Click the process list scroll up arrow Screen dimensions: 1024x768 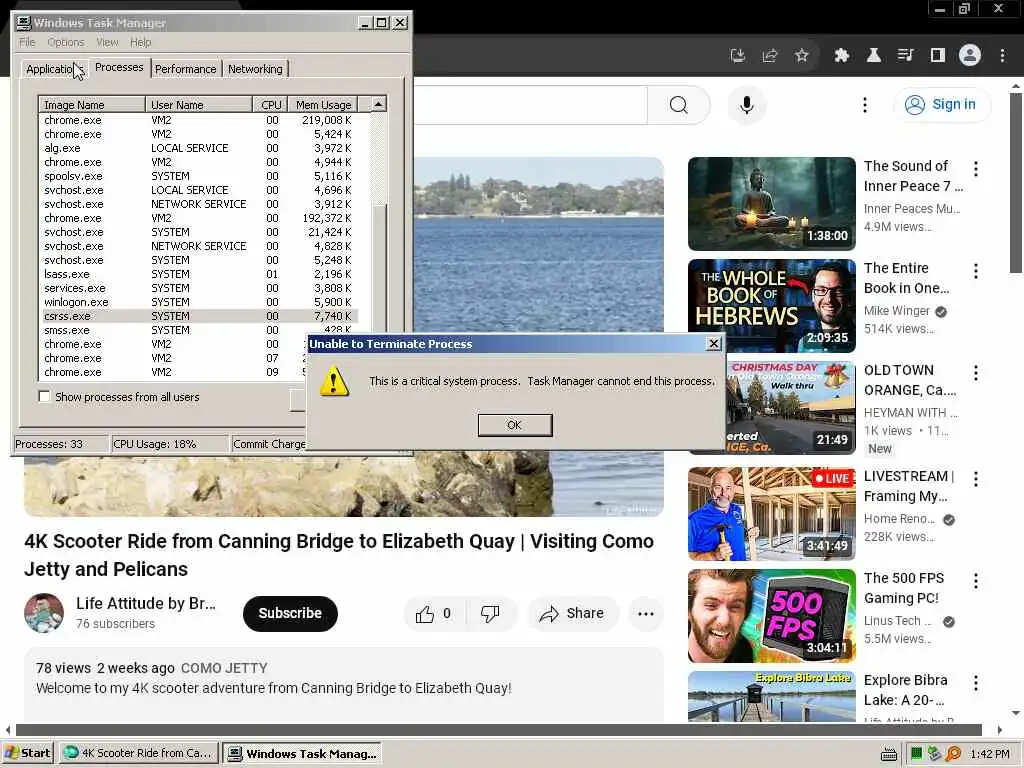(x=379, y=104)
